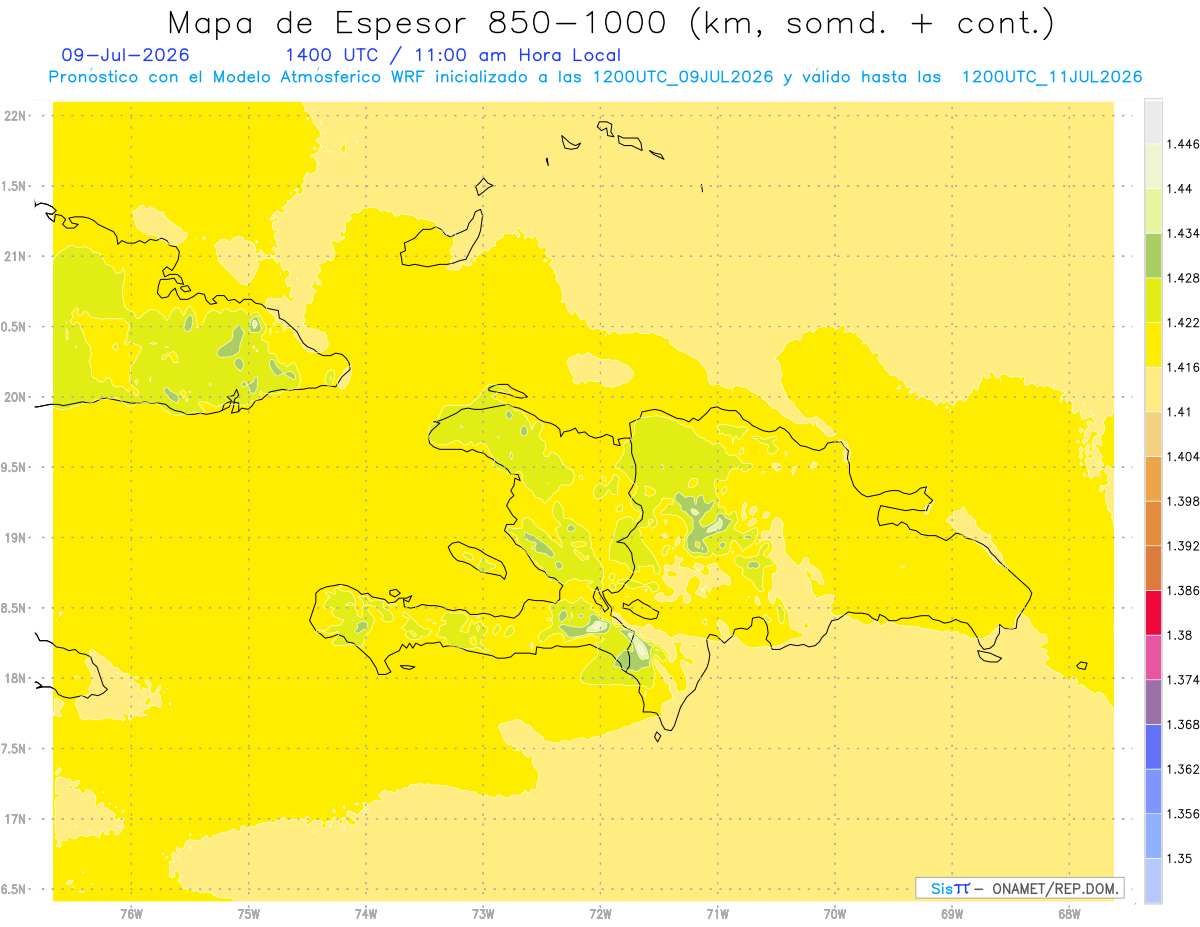
Task: Click the 'SisTT - ONAMET/REP.DOM.' credit box
Action: pos(1020,888)
